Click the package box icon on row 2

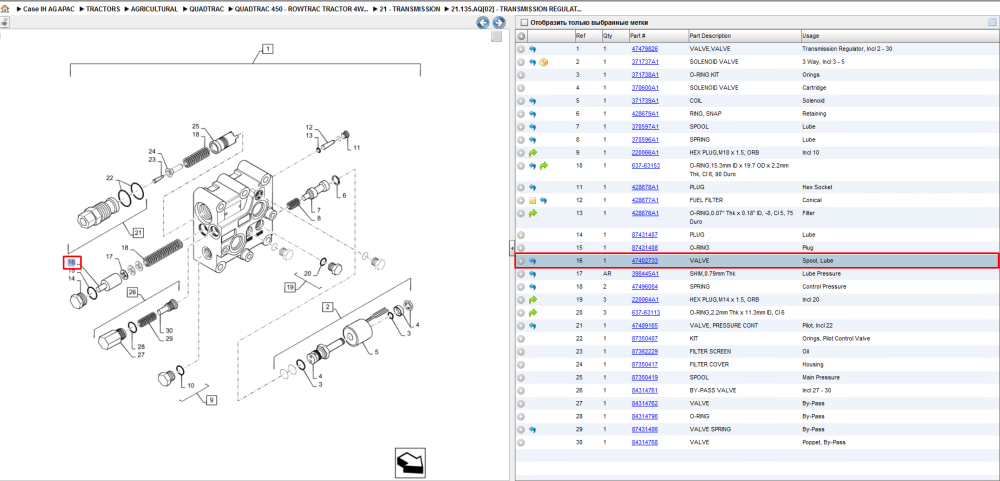[544, 62]
